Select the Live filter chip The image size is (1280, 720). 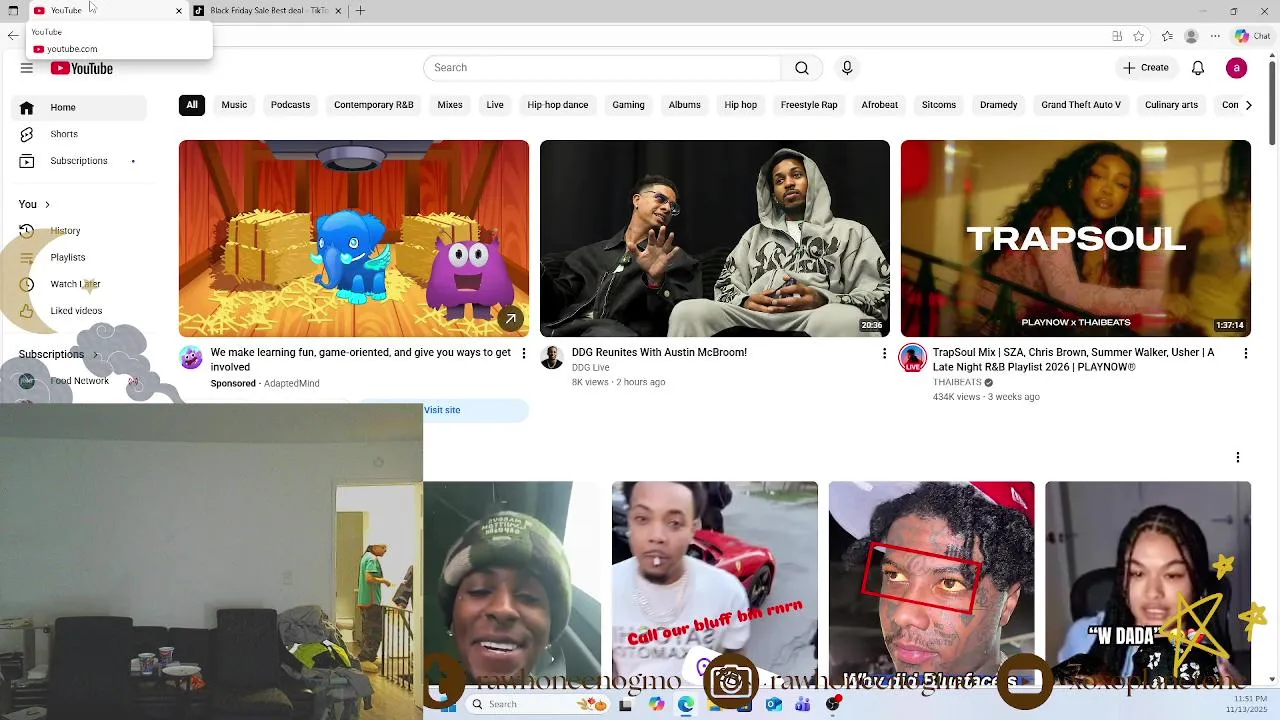pyautogui.click(x=495, y=105)
